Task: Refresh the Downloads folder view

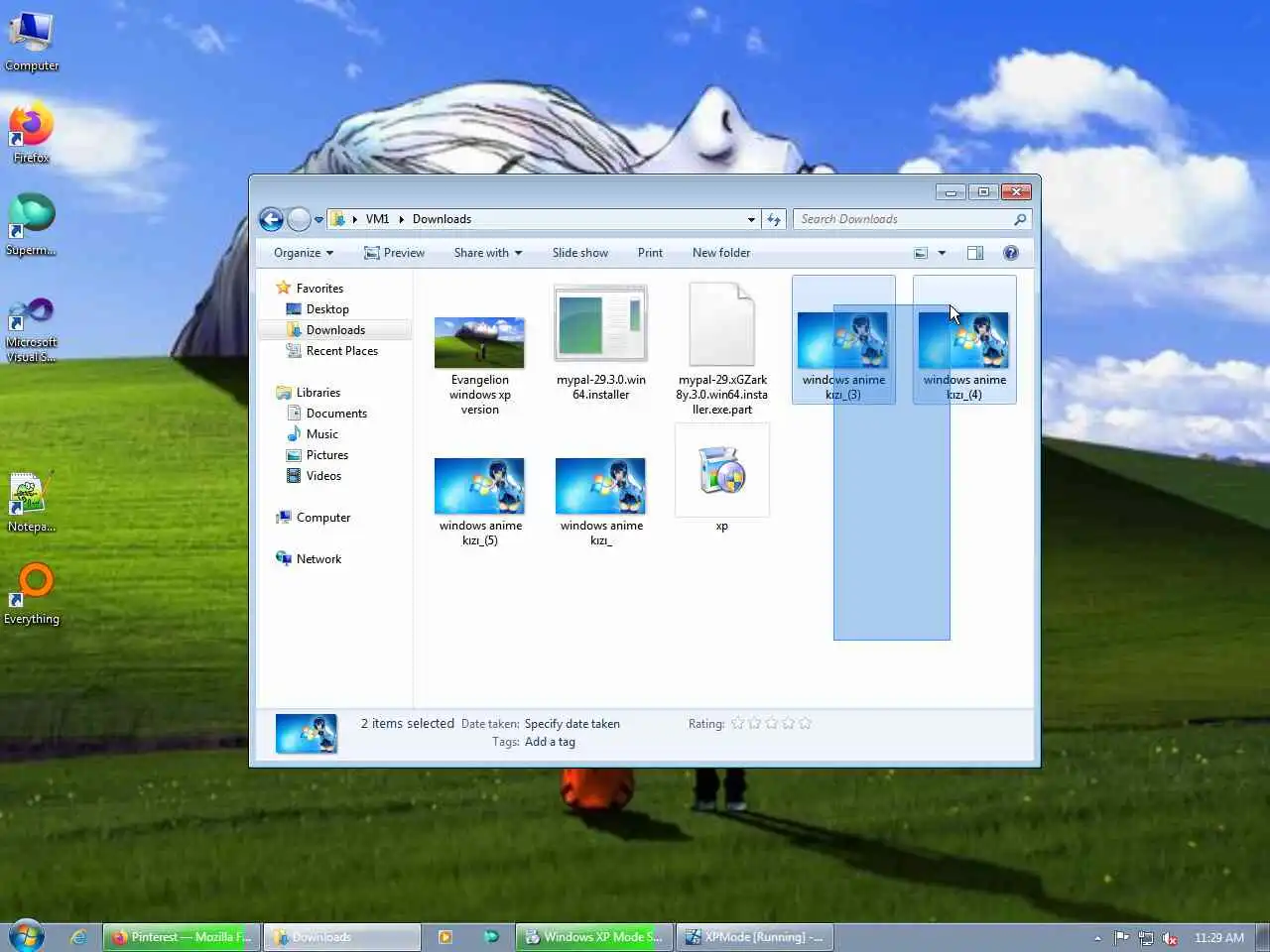Action: click(774, 219)
